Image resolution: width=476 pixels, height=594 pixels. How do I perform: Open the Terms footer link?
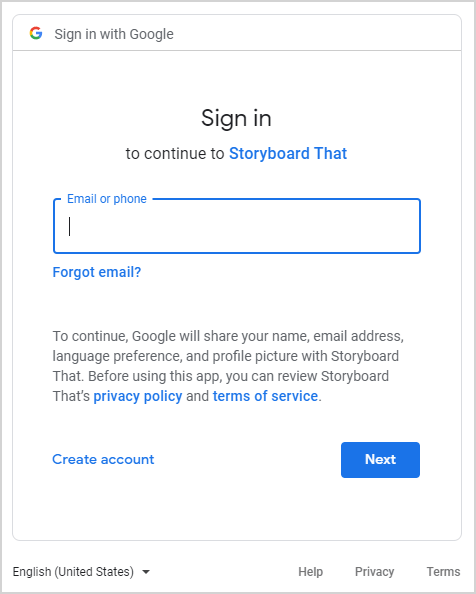click(x=443, y=572)
